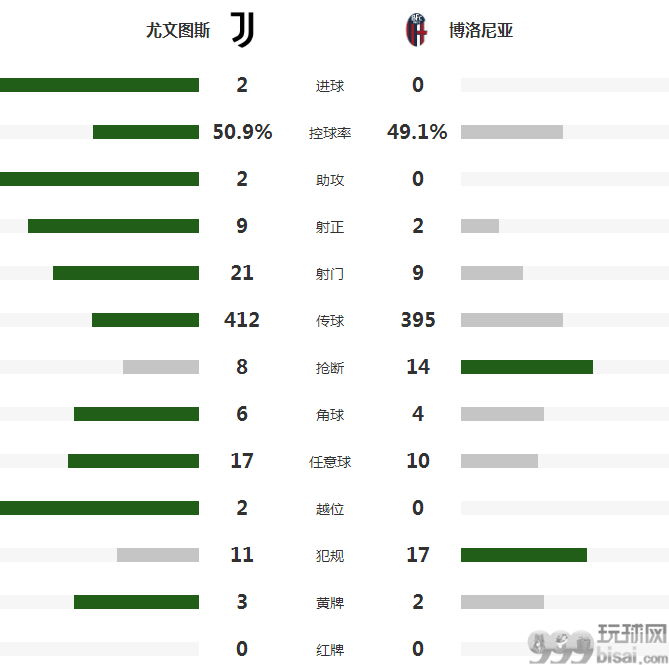Screen dimensions: 669x665
Task: Click the 越位 stat label
Action: click(330, 508)
